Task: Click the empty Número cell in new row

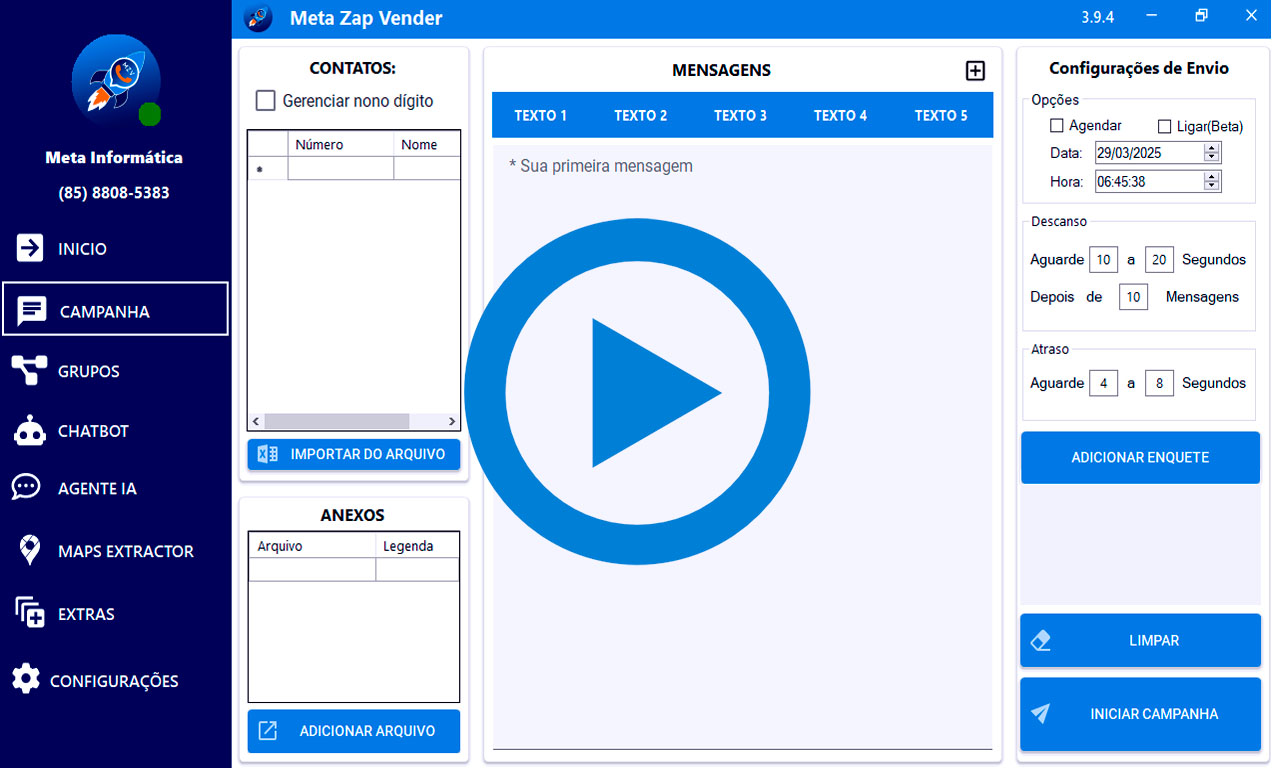Action: pyautogui.click(x=341, y=169)
